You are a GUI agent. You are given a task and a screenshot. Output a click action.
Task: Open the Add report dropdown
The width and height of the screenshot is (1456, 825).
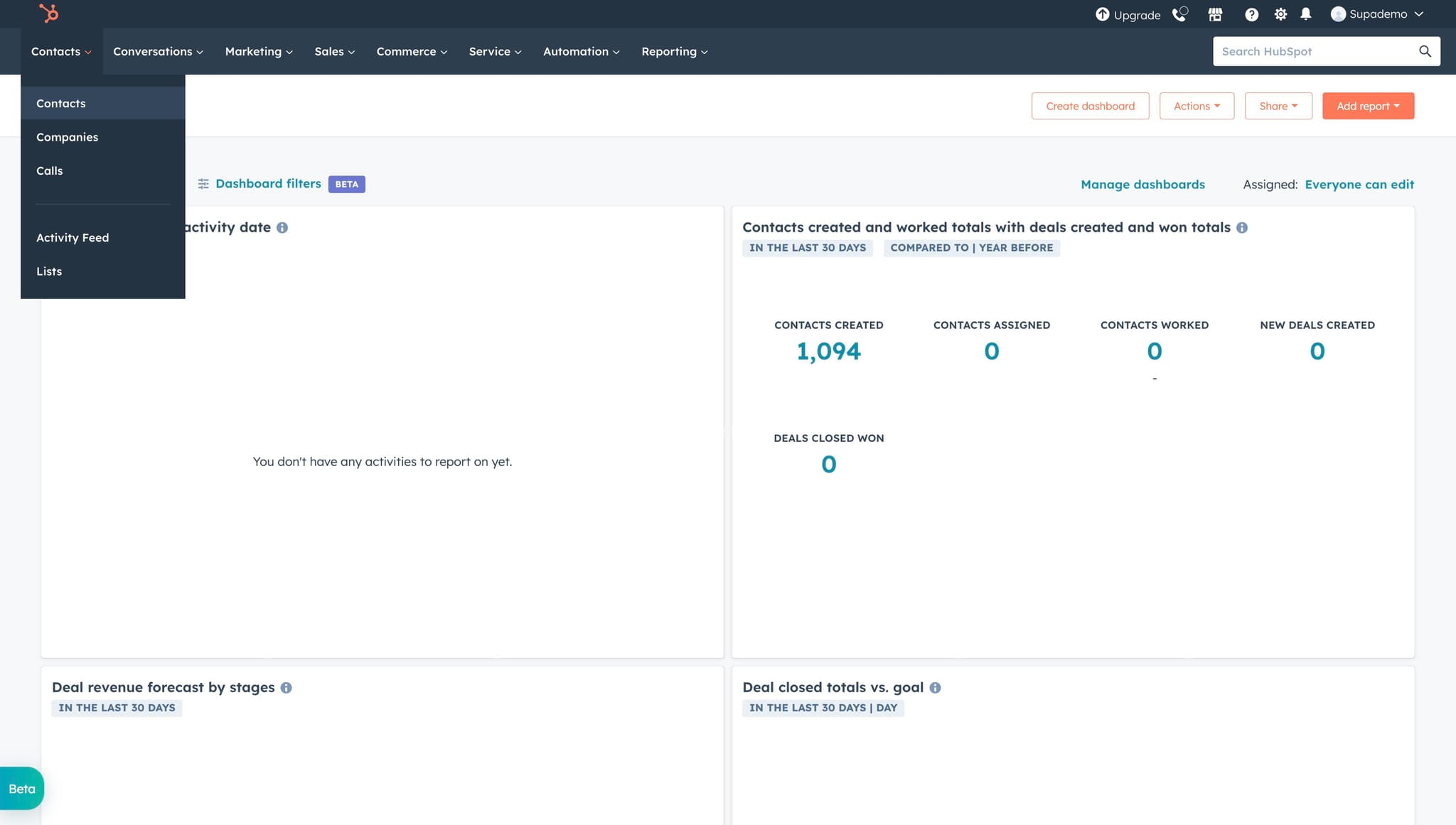(1367, 105)
